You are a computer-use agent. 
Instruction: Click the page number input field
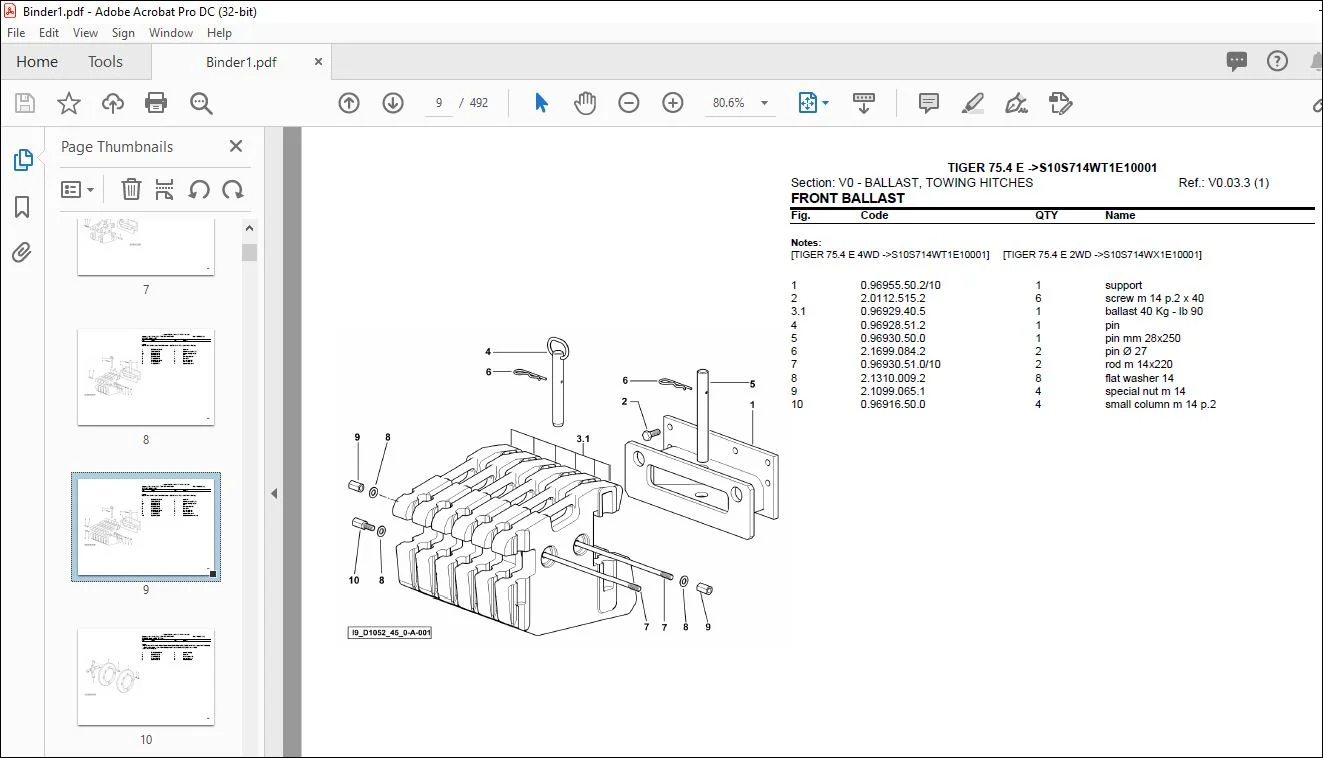pyautogui.click(x=439, y=103)
